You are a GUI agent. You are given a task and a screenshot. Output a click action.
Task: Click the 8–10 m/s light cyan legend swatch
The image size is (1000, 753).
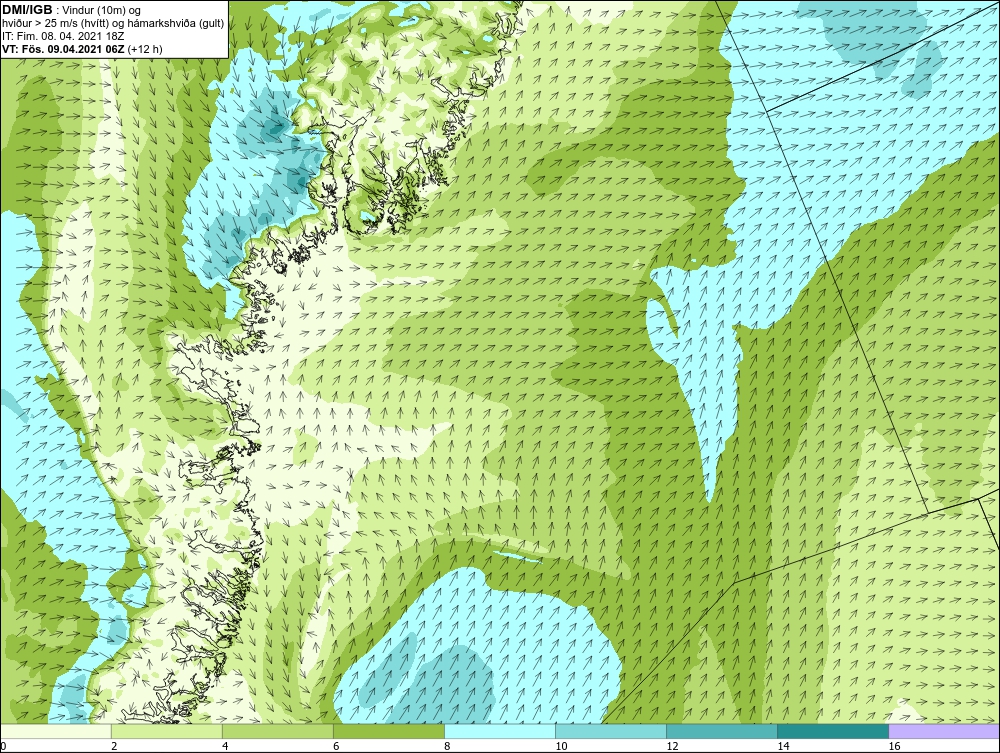coord(500,731)
